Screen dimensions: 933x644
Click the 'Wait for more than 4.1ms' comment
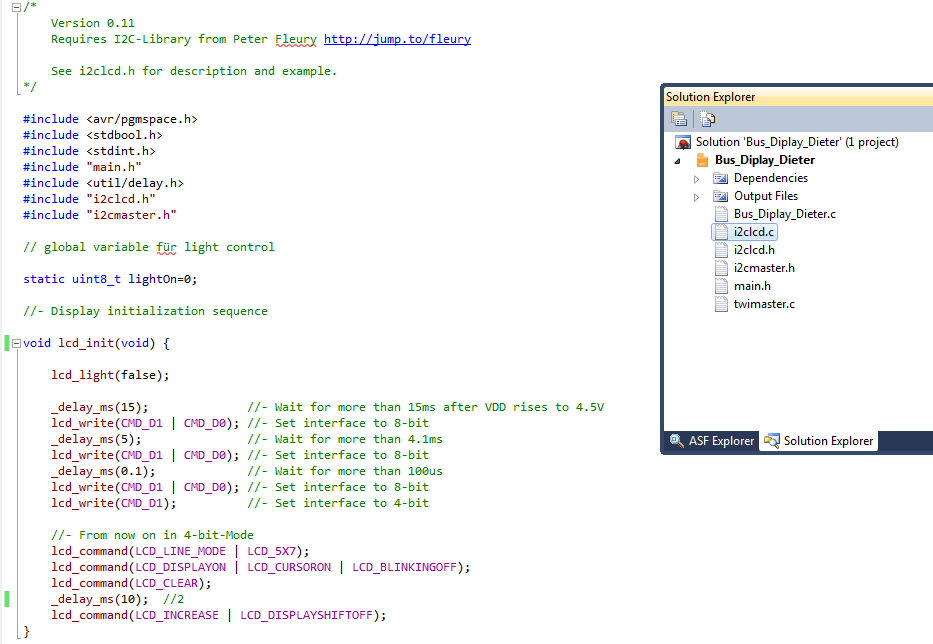click(345, 439)
